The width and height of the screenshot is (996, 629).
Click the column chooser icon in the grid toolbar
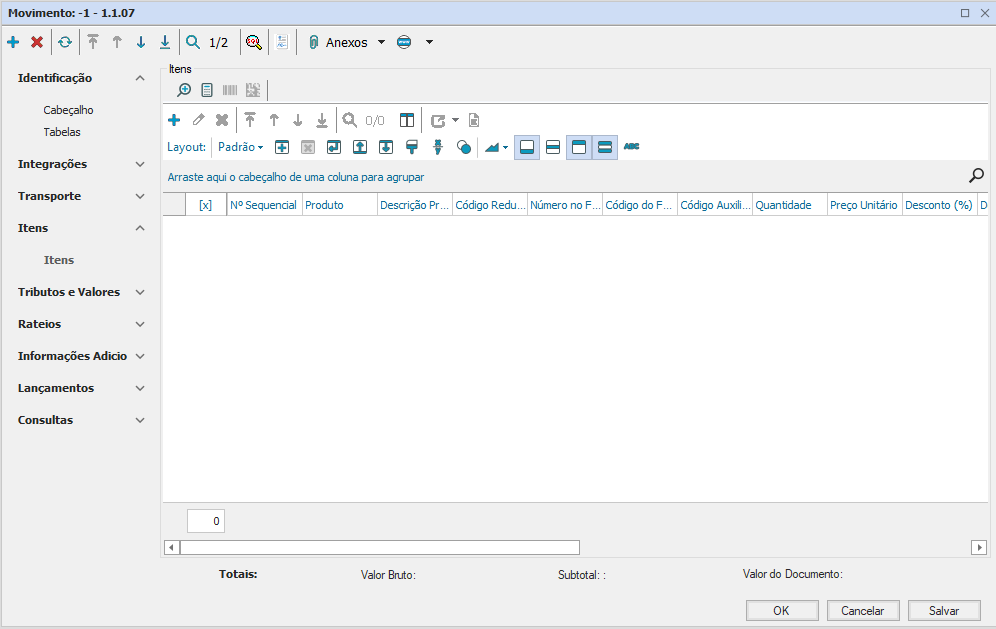pyautogui.click(x=407, y=120)
